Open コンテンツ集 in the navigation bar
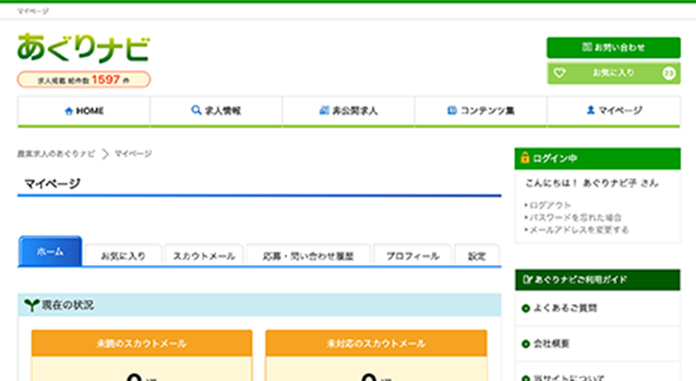The image size is (696, 381). click(481, 111)
